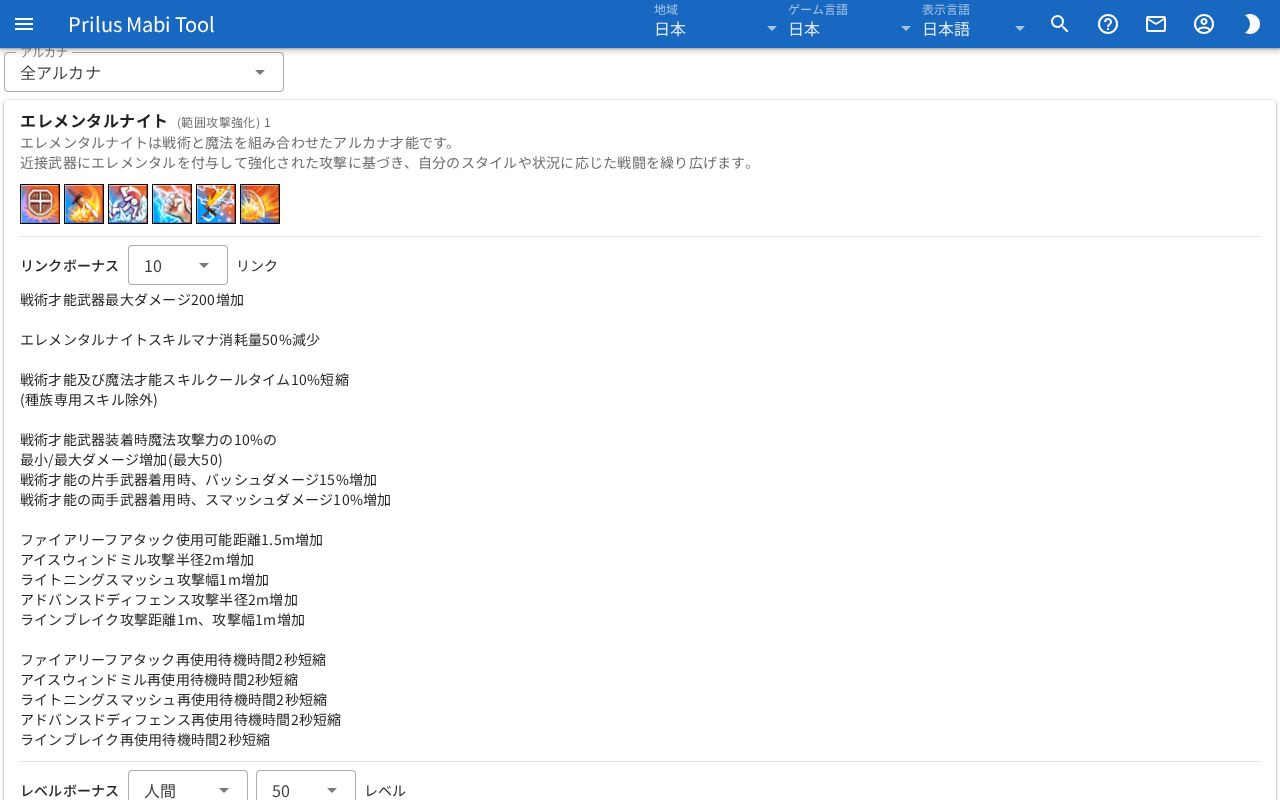1280x800 pixels.
Task: Open the 地域 region dropdown
Action: [x=715, y=29]
